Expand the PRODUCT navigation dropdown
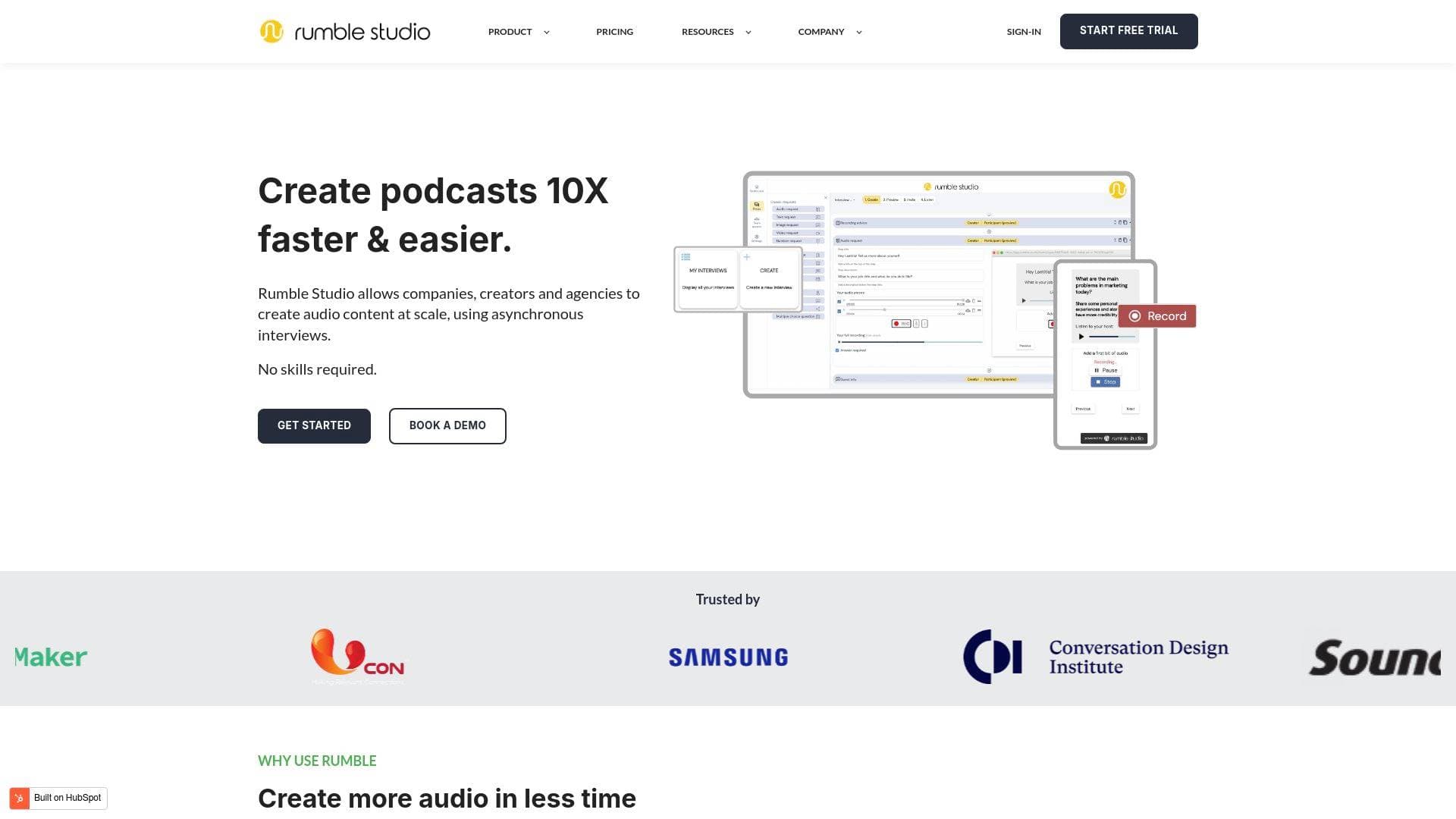Viewport: 1456px width, 819px height. coord(510,31)
